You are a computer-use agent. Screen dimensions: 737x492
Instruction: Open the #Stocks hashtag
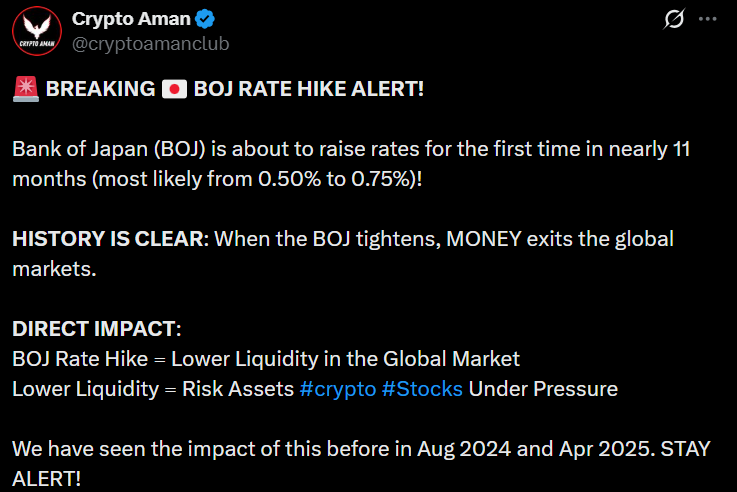pyautogui.click(x=422, y=389)
